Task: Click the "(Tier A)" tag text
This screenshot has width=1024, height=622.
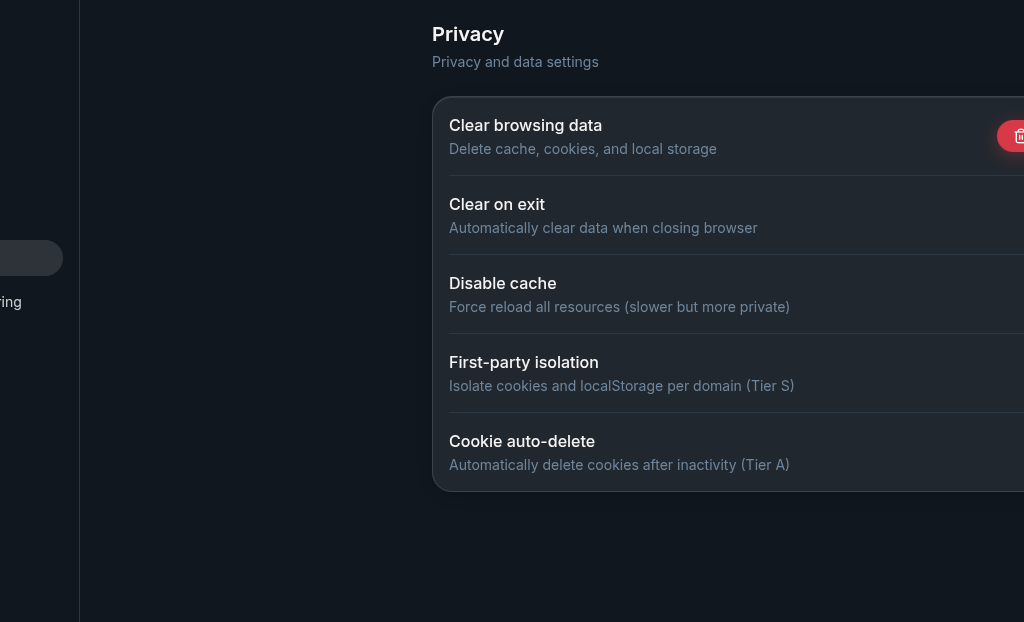Action: click(765, 465)
